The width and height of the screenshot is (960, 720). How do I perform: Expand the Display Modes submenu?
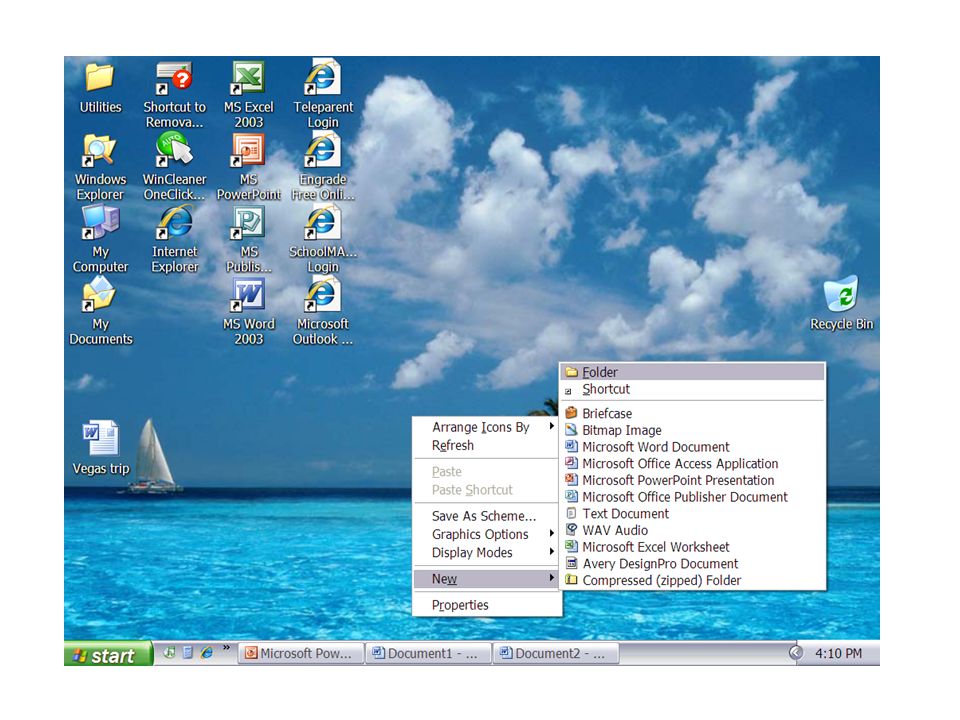click(x=487, y=553)
